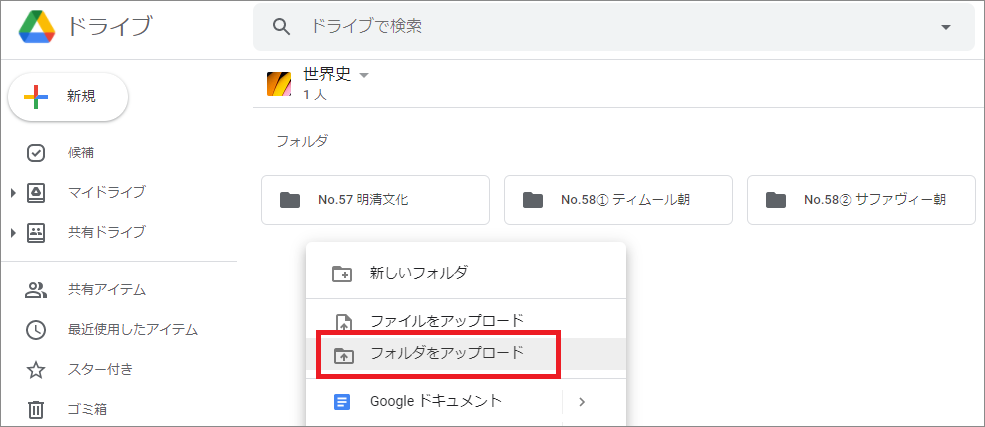
Task: Open the No.58② サファヴィー朝 folder
Action: (x=861, y=200)
